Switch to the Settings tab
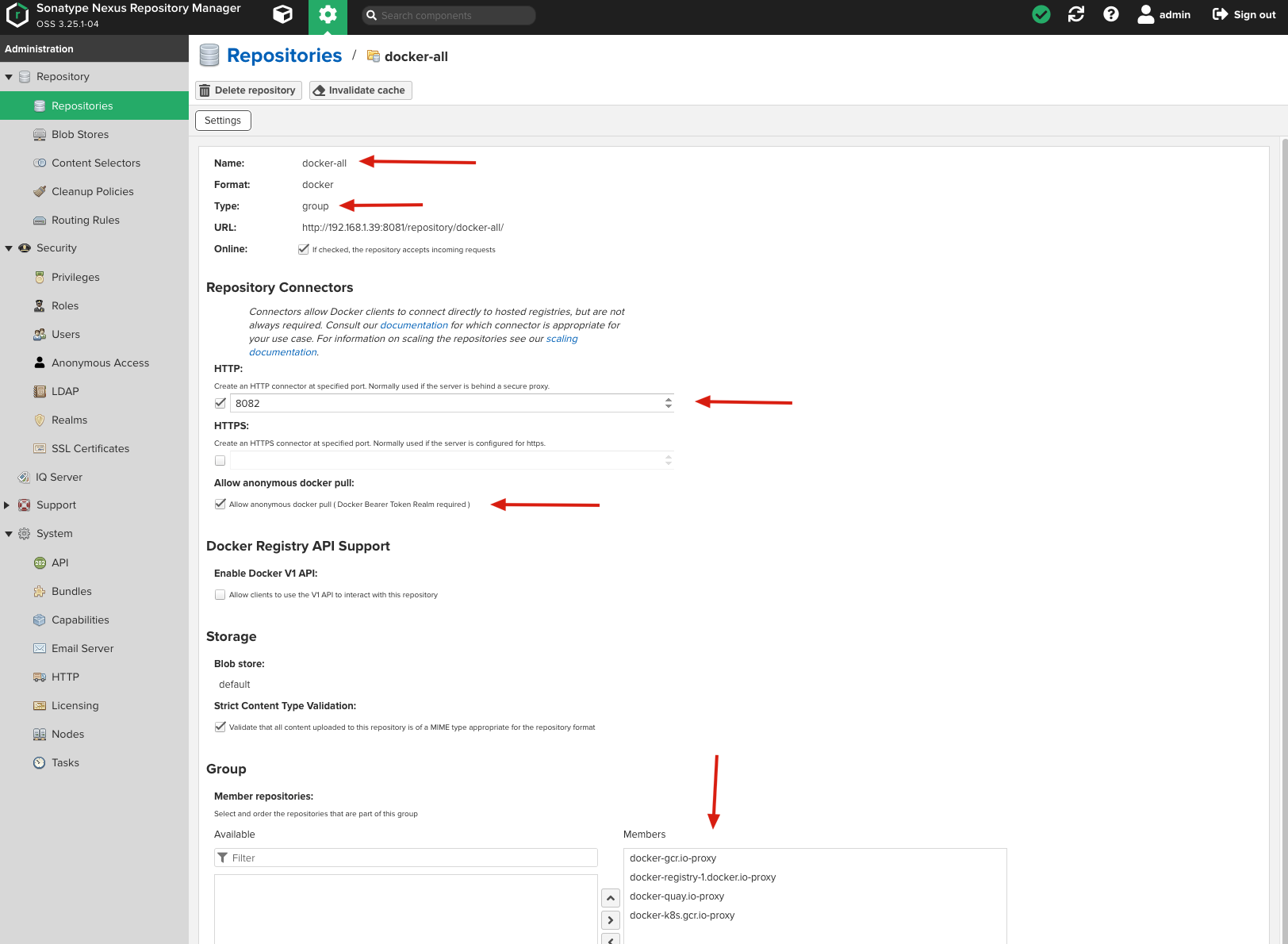1288x944 pixels. pos(223,120)
